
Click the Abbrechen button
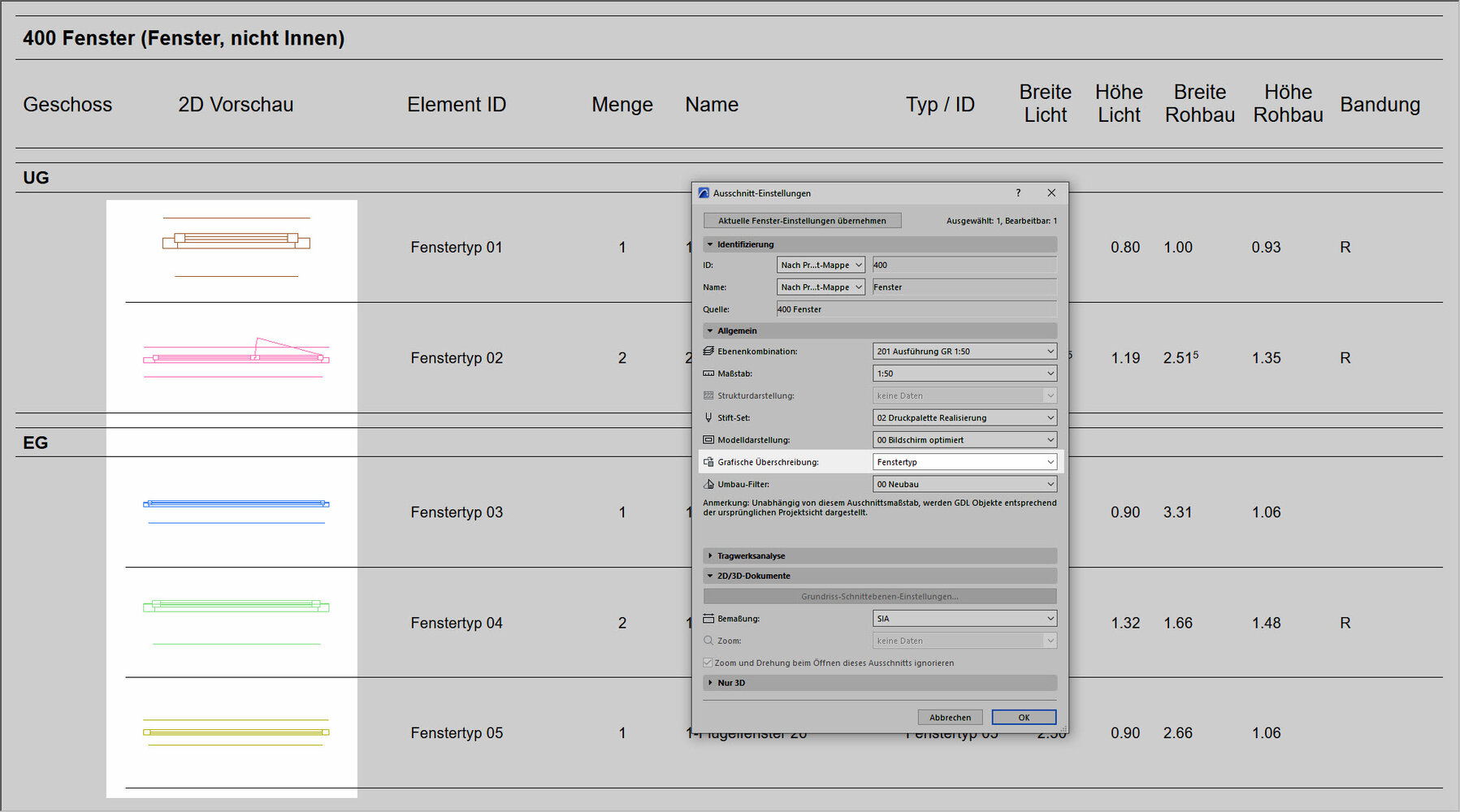(x=950, y=718)
